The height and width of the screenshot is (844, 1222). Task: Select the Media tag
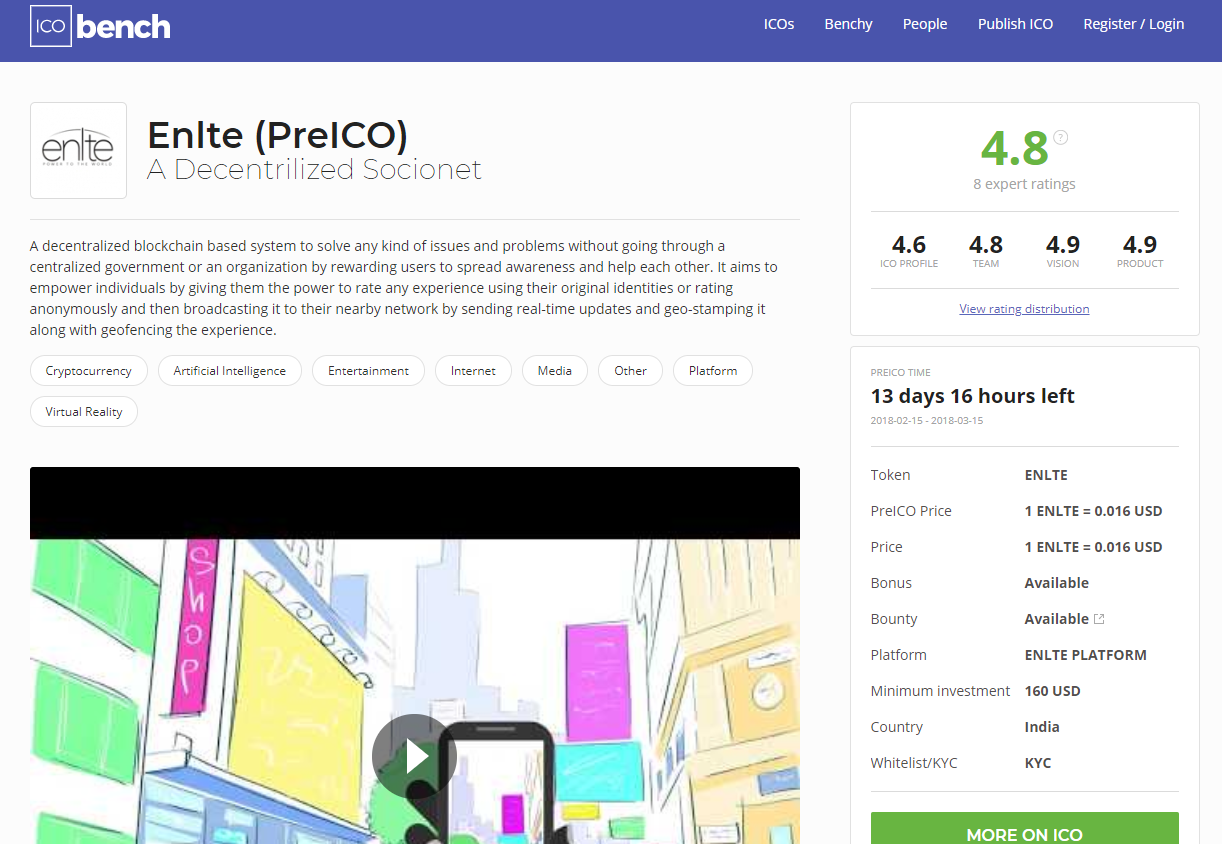555,371
